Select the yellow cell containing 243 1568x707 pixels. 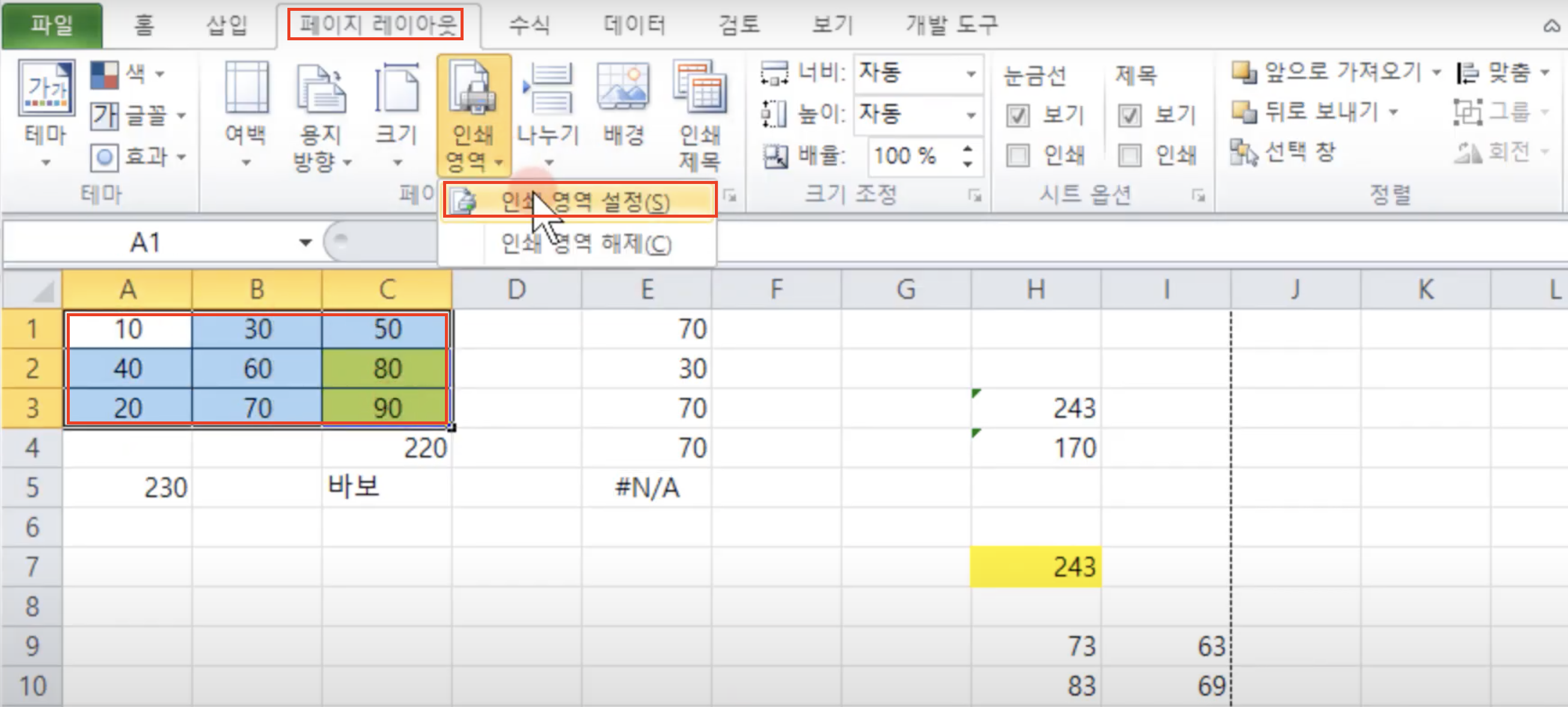pyautogui.click(x=1035, y=566)
